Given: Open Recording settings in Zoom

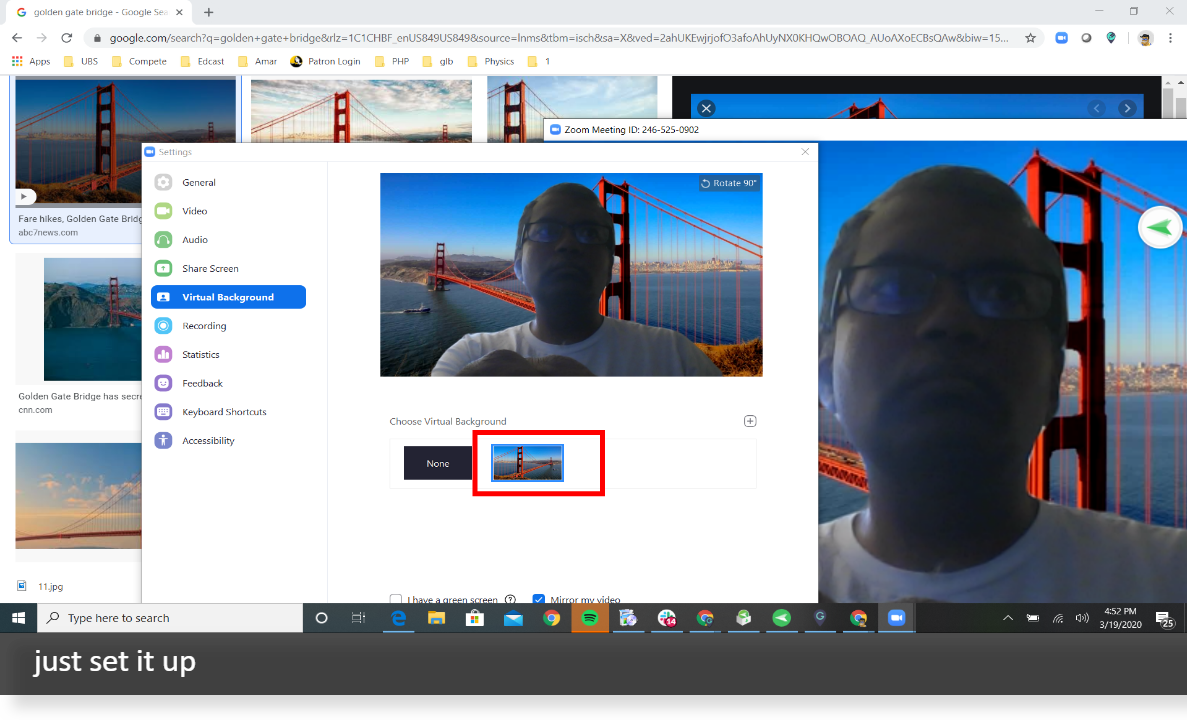Looking at the screenshot, I should point(206,325).
